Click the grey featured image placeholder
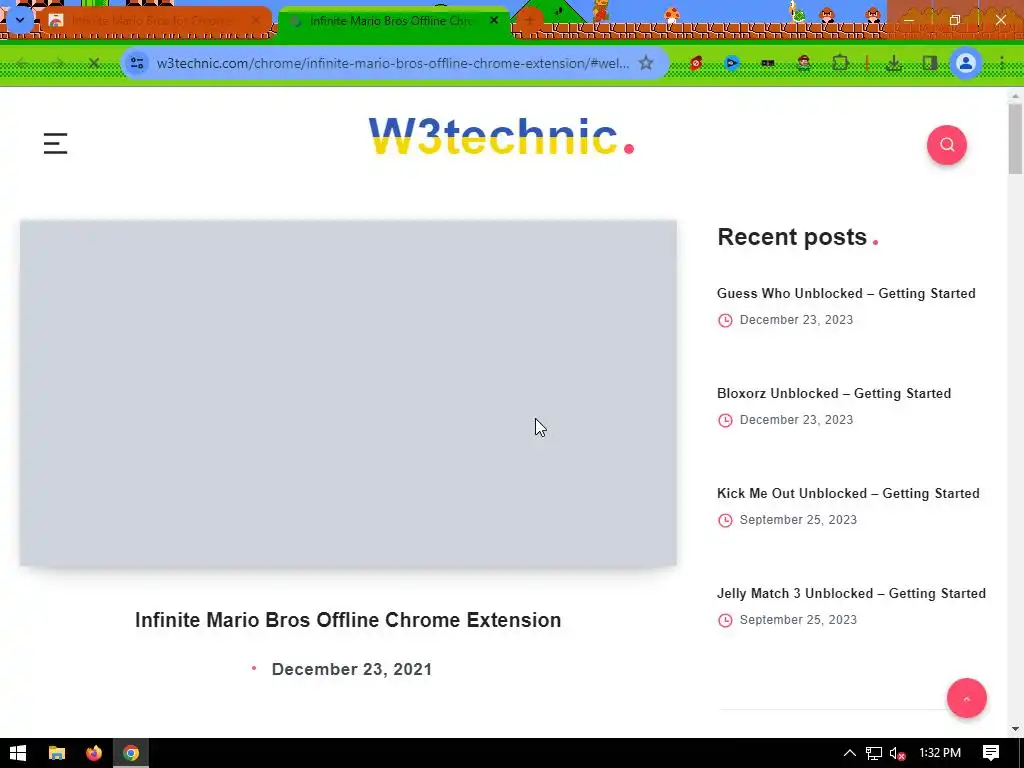Screen dimensions: 1024x768 pyautogui.click(x=348, y=393)
